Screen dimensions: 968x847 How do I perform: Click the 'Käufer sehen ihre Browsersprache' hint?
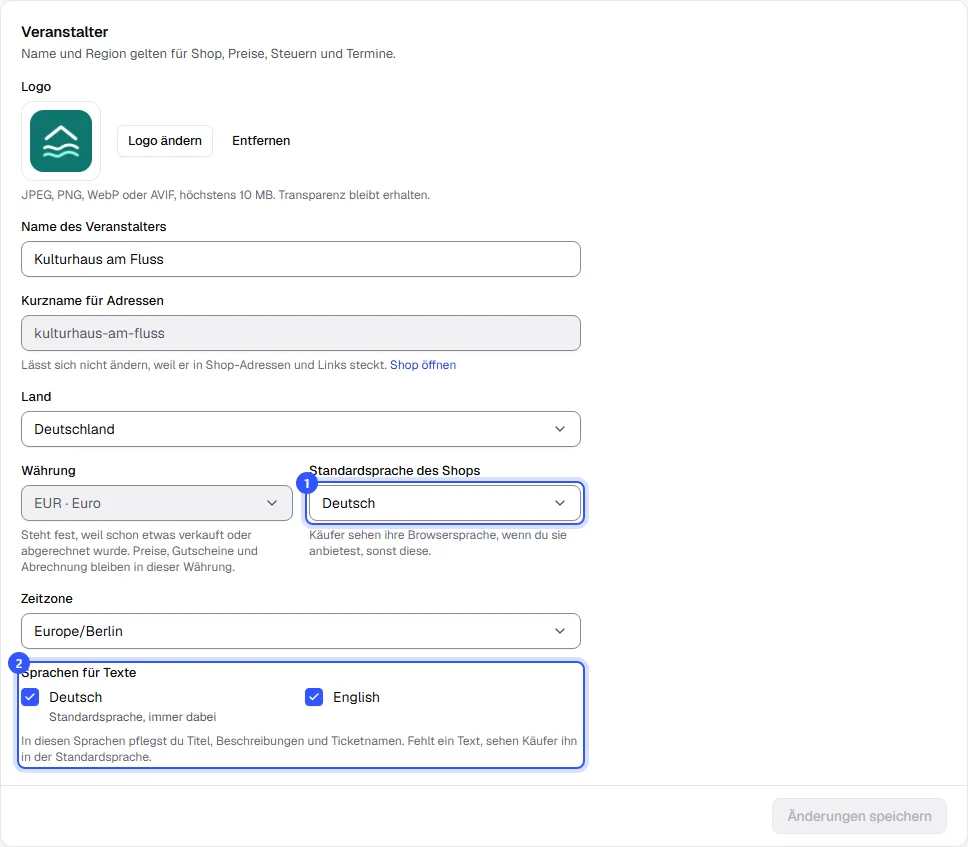click(438, 543)
